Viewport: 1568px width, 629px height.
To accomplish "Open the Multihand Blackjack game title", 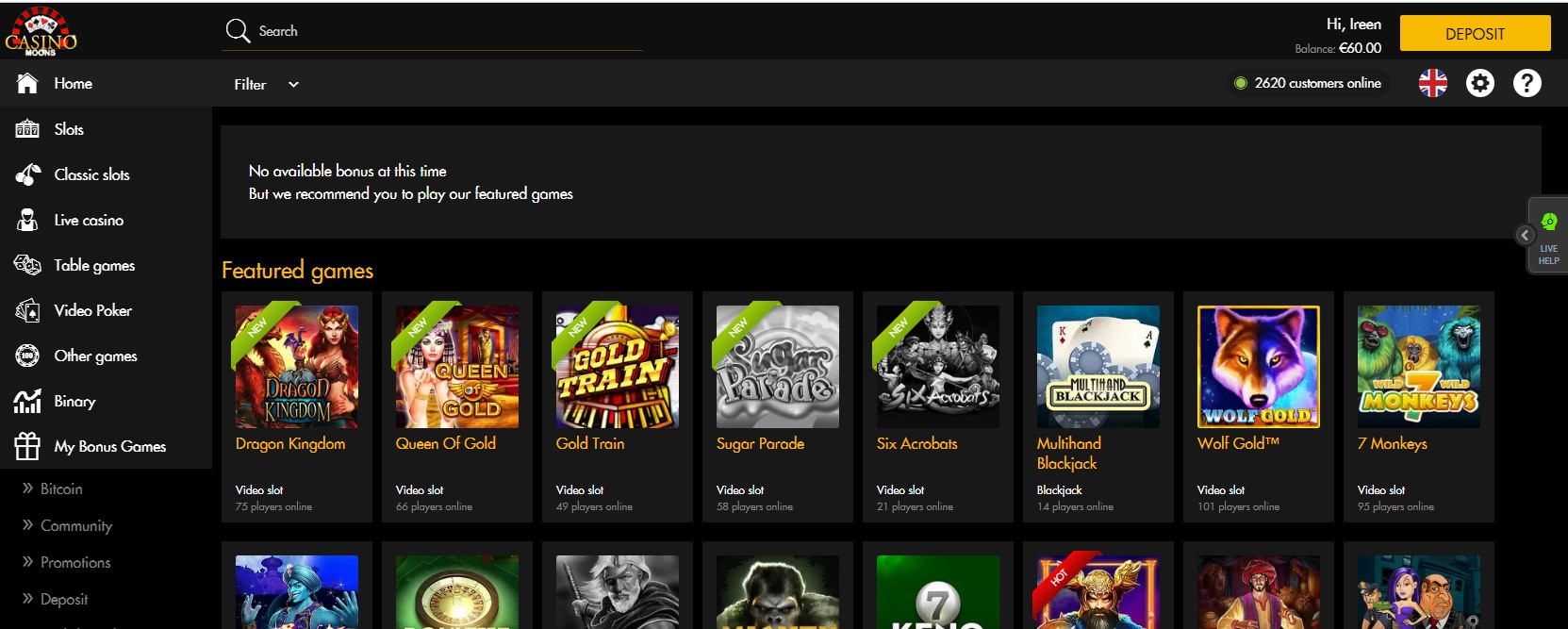I will coord(1069,453).
